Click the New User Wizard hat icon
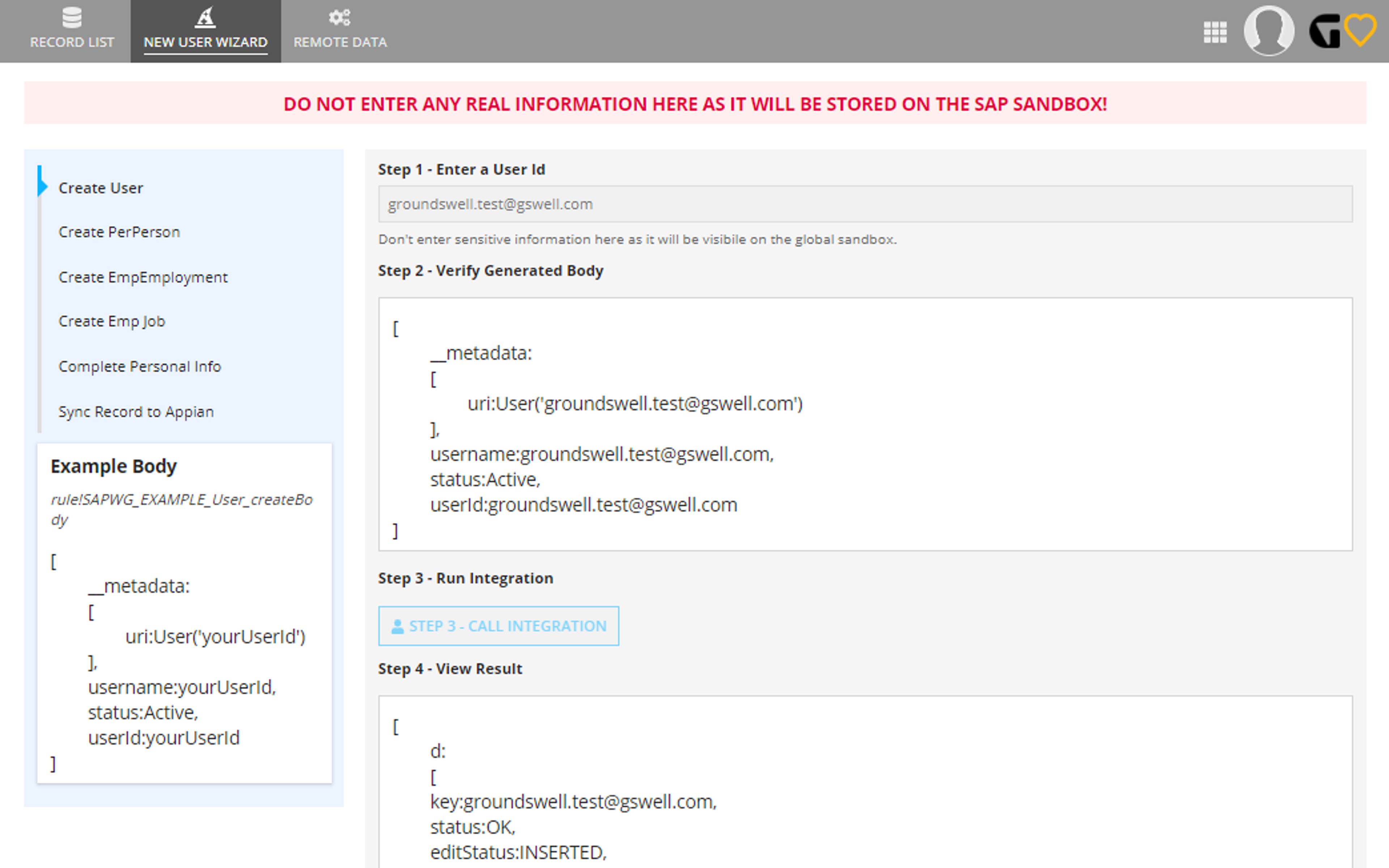The width and height of the screenshot is (1389, 868). tap(205, 18)
